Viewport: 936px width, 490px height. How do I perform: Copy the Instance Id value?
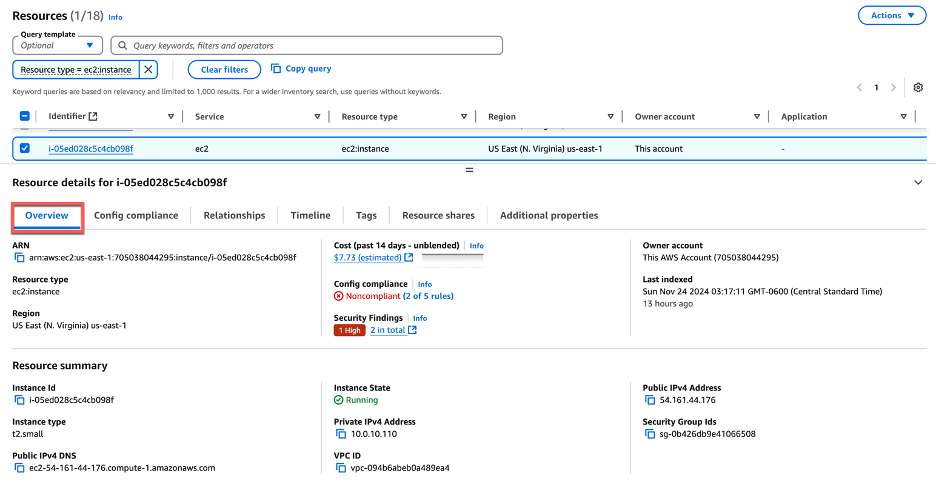(x=19, y=400)
